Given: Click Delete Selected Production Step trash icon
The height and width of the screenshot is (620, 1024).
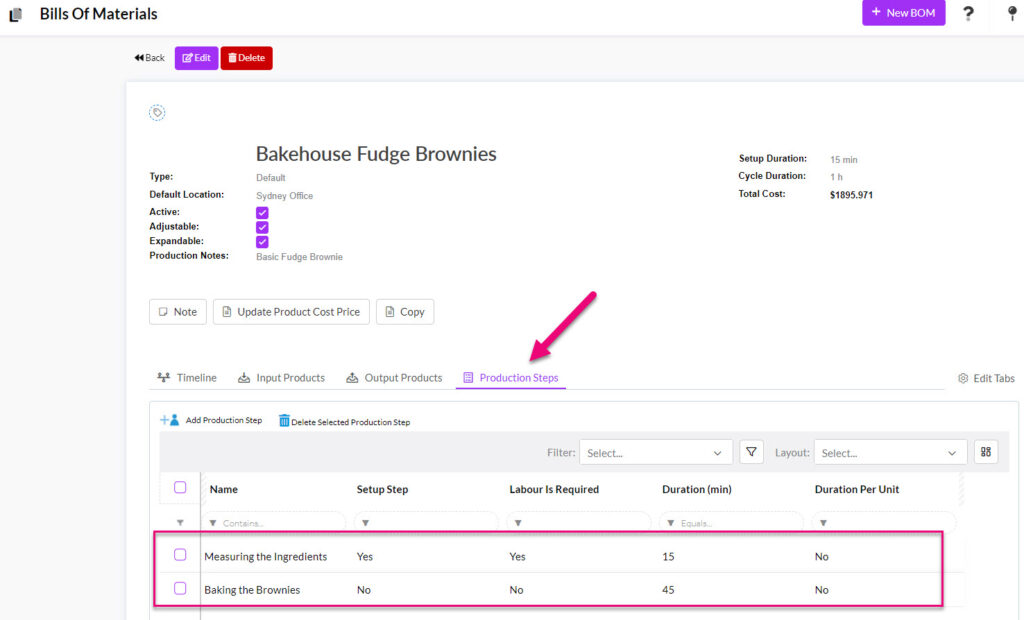Looking at the screenshot, I should [284, 422].
